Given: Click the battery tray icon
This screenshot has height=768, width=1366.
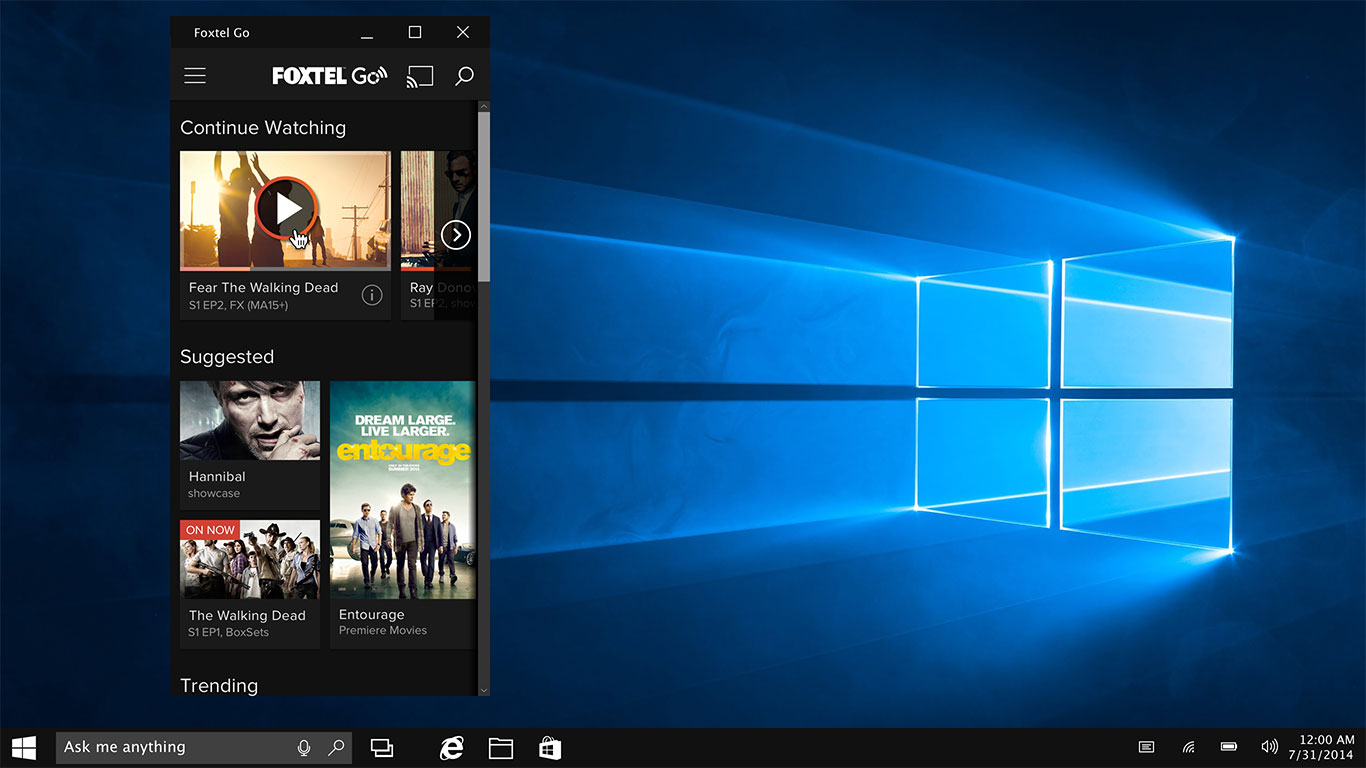Looking at the screenshot, I should click(x=1229, y=747).
